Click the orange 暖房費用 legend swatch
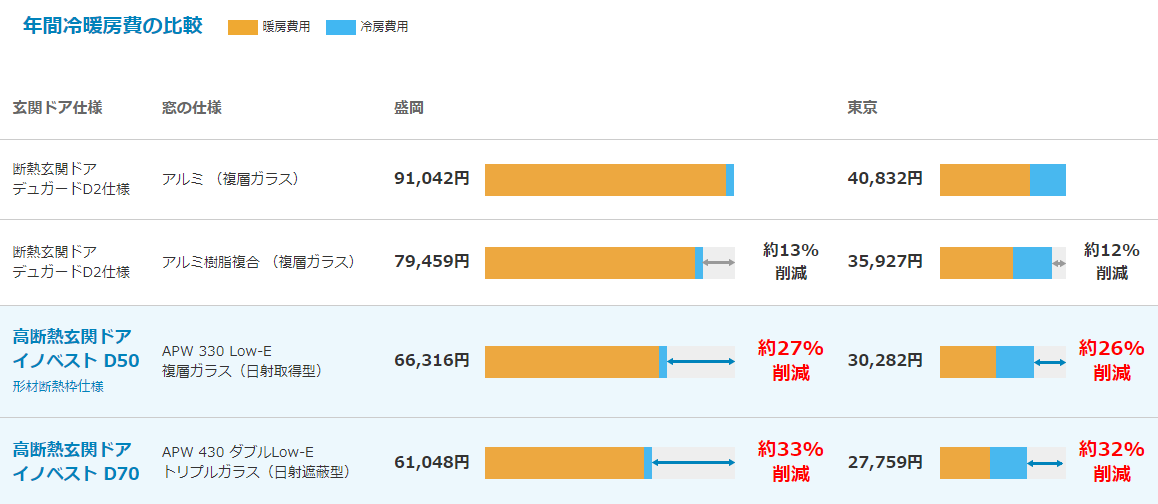The image size is (1158, 504). (x=242, y=27)
